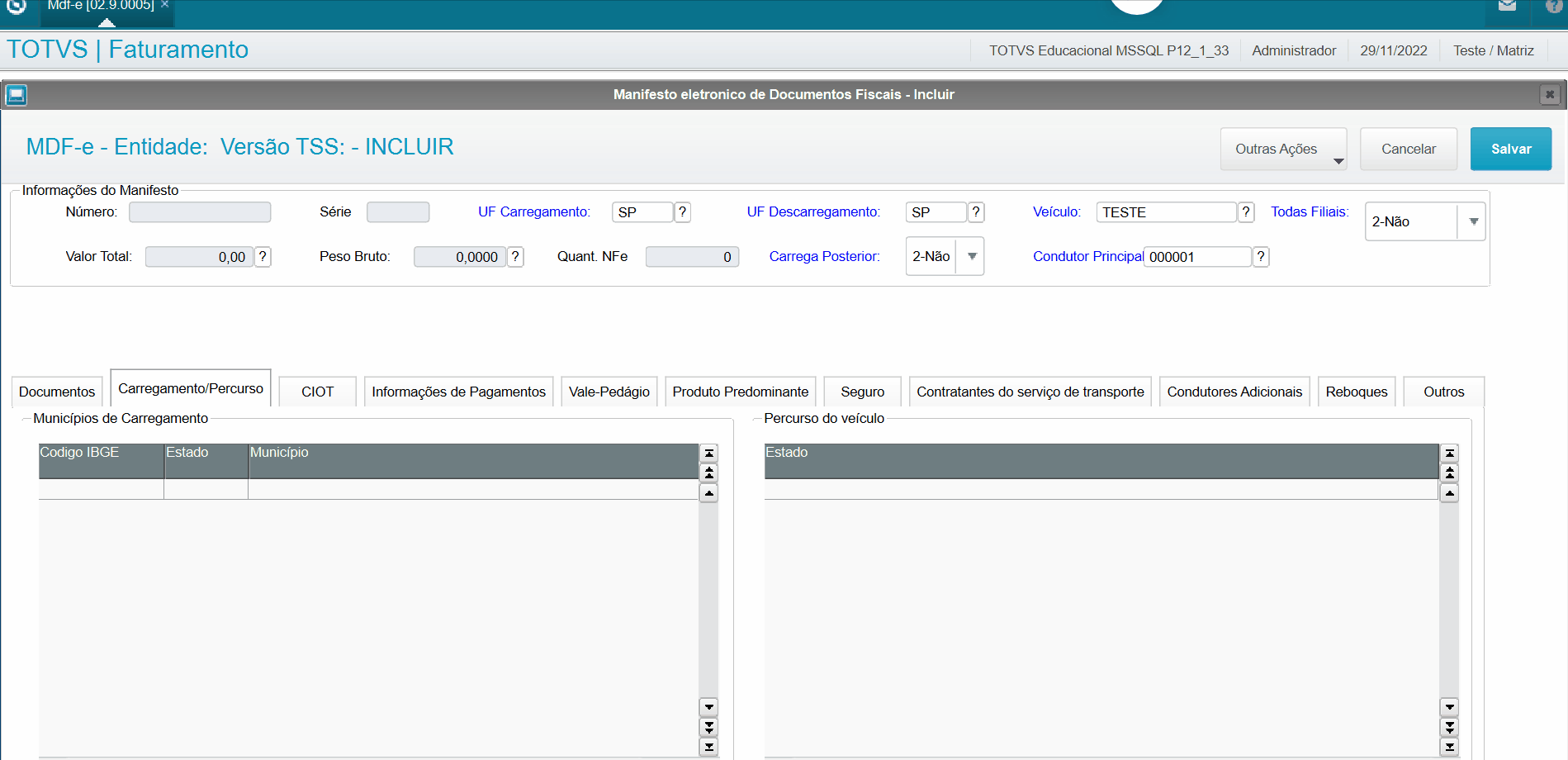
Task: Click the Município column header
Action: [x=473, y=461]
